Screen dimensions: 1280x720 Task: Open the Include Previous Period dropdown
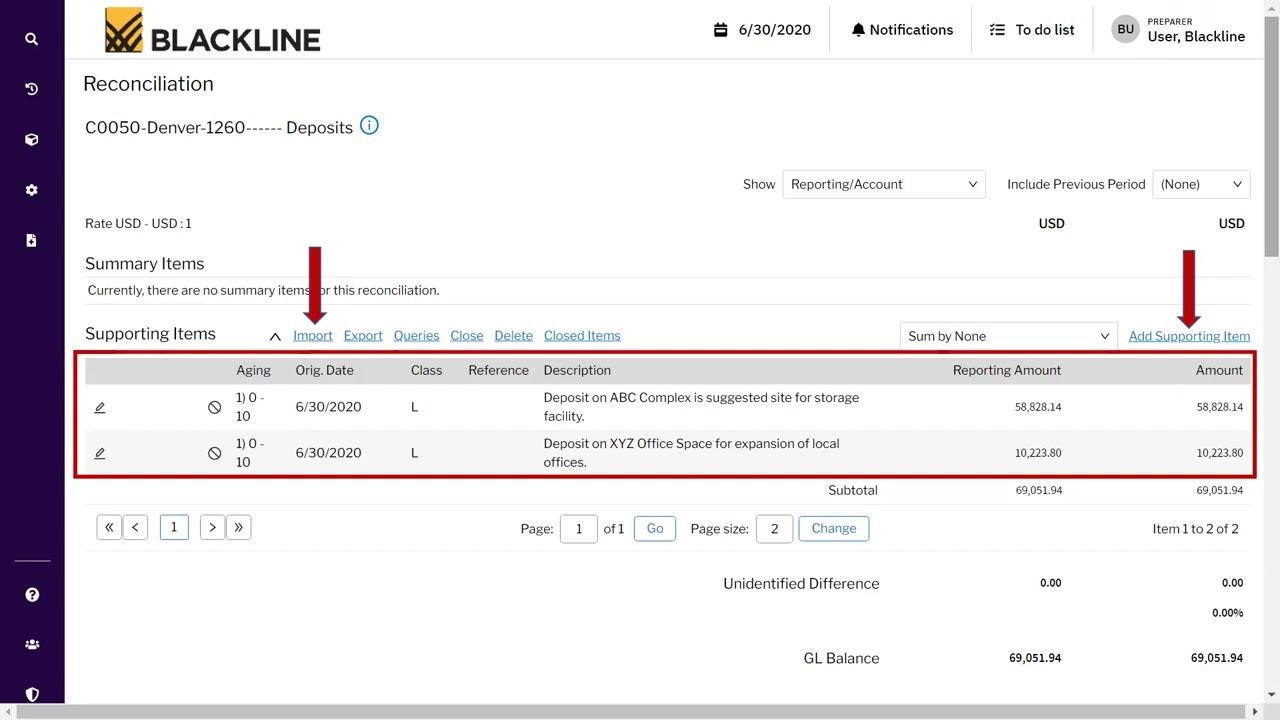1201,184
